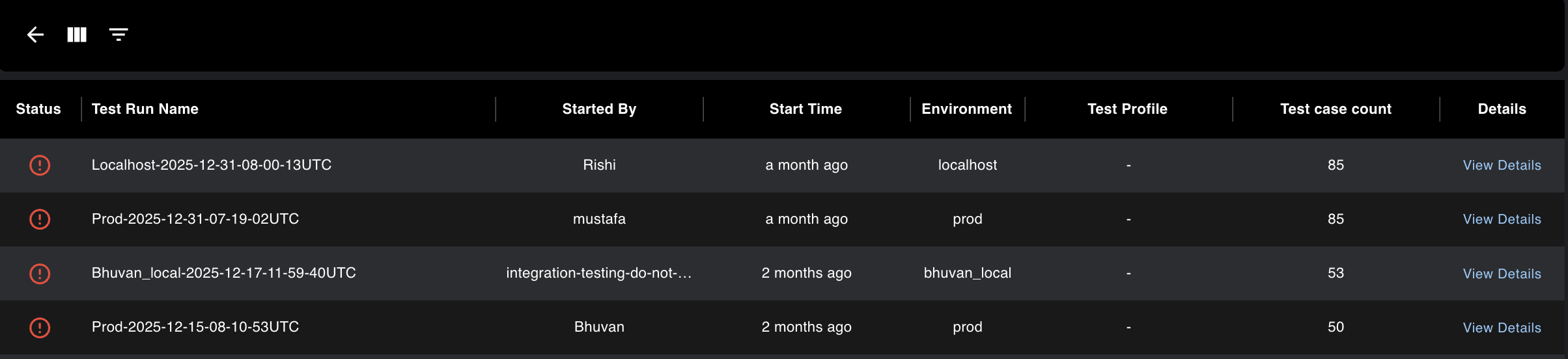Image resolution: width=1568 pixels, height=359 pixels.
Task: Click failed status icon for Localhost-2025-12-31 run
Action: coord(40,165)
